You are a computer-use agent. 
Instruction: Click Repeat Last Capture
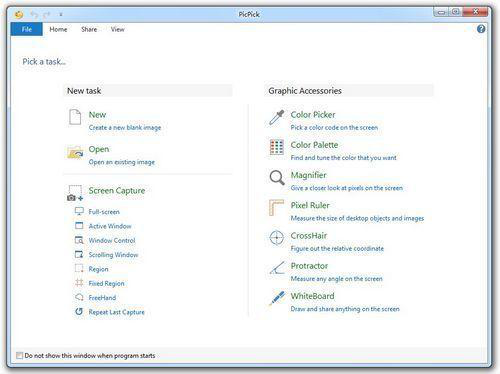[x=117, y=312]
